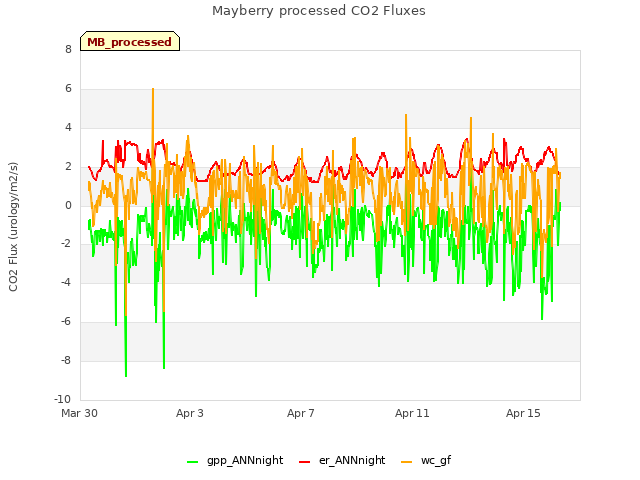Screen dimensions: 640x480
Task: Click the y-axis value 2
Action: pyautogui.click(x=68, y=167)
